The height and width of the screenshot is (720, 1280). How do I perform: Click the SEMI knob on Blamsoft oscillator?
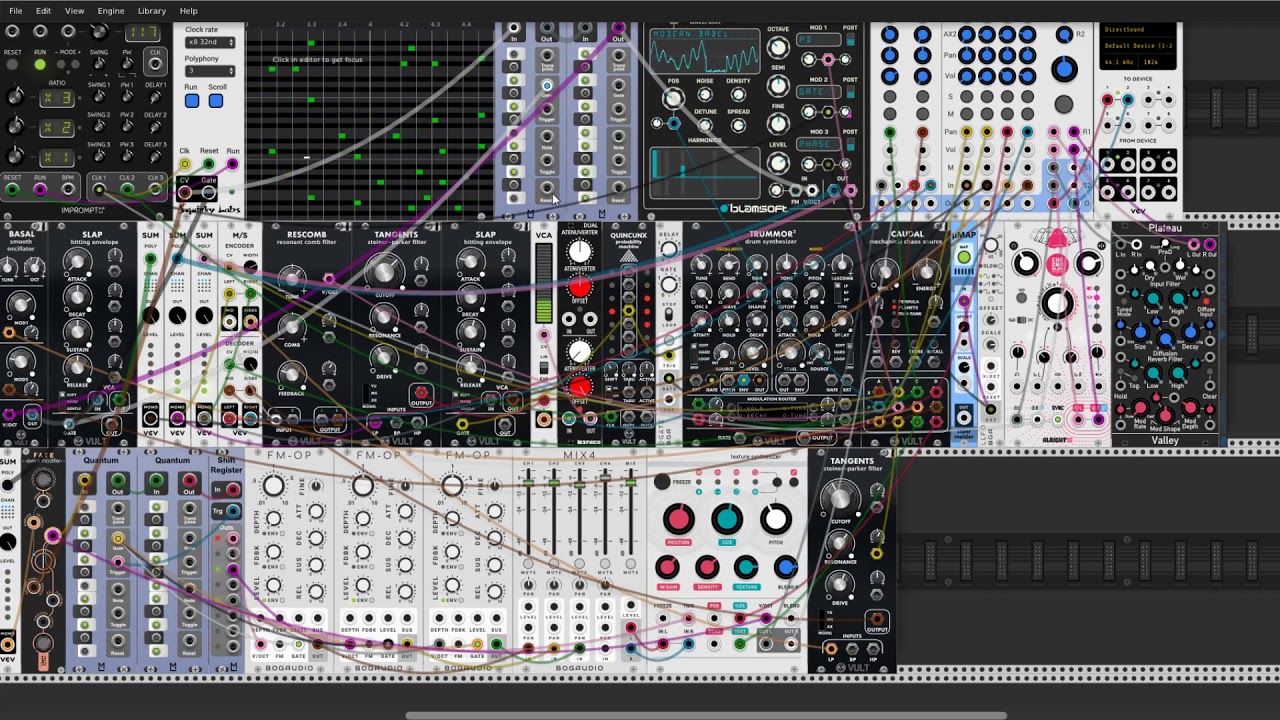(x=778, y=86)
